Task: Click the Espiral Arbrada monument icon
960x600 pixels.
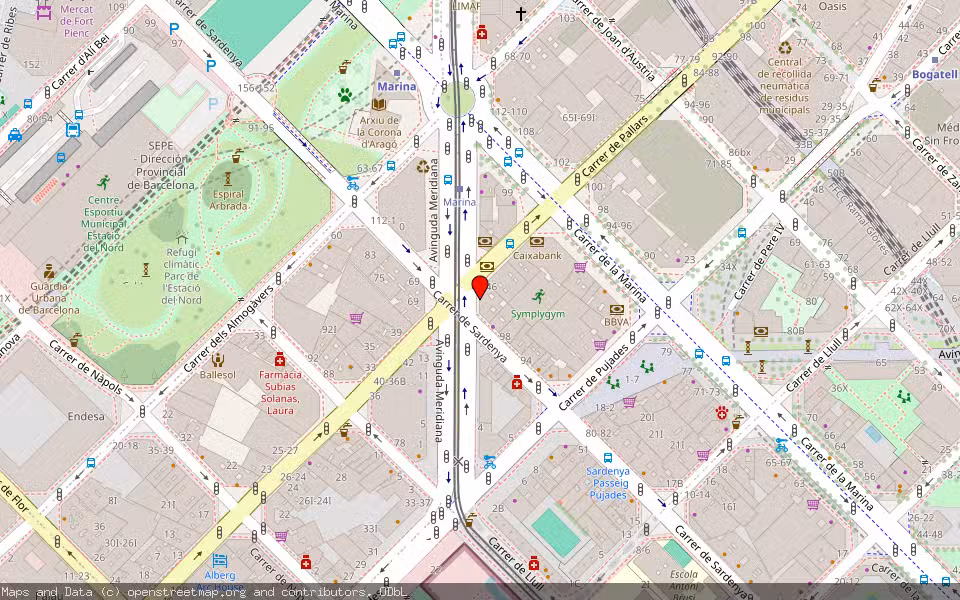Action: coord(228,179)
